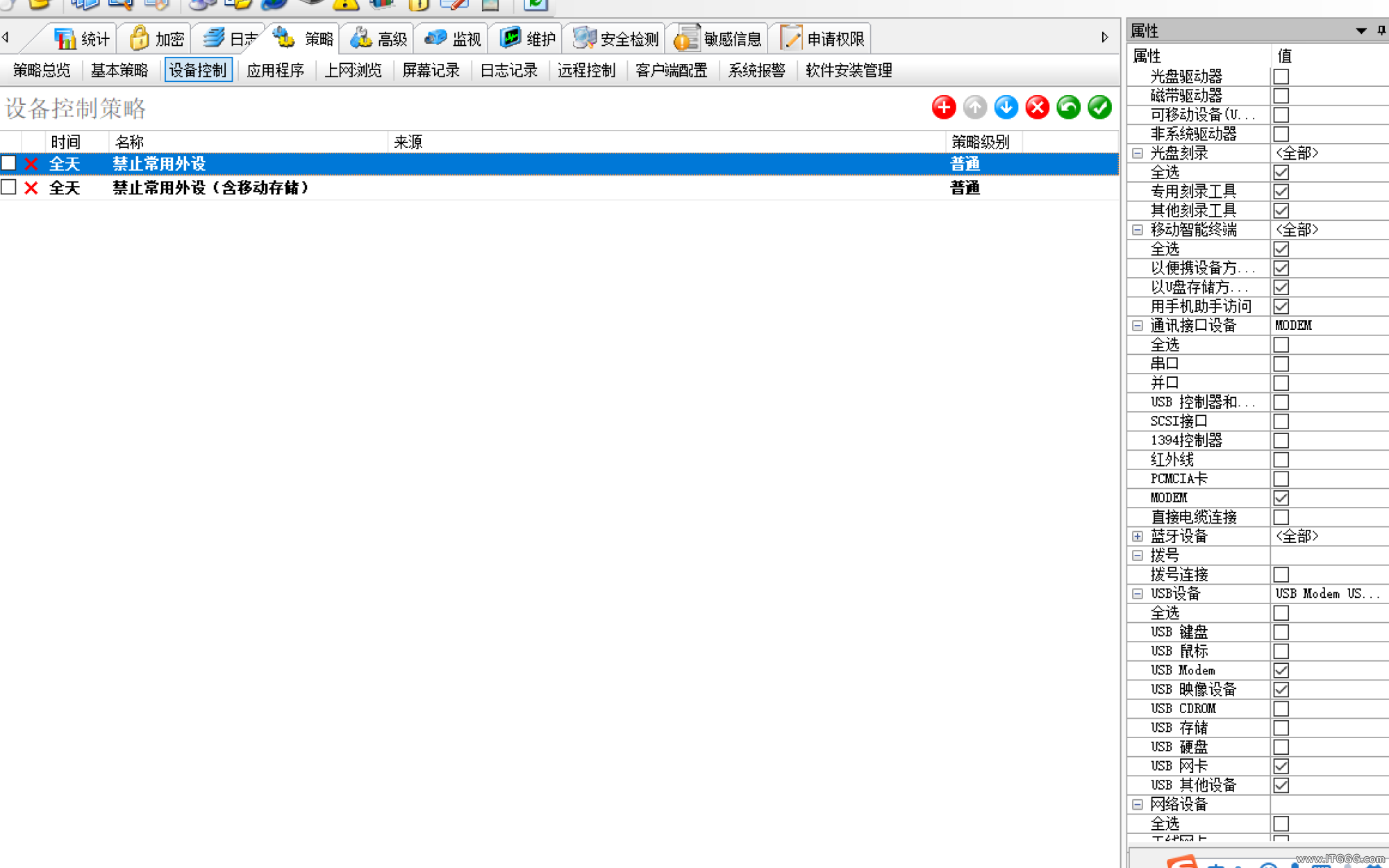
Task: Open 软件安装管理 sub-tab
Action: point(849,71)
